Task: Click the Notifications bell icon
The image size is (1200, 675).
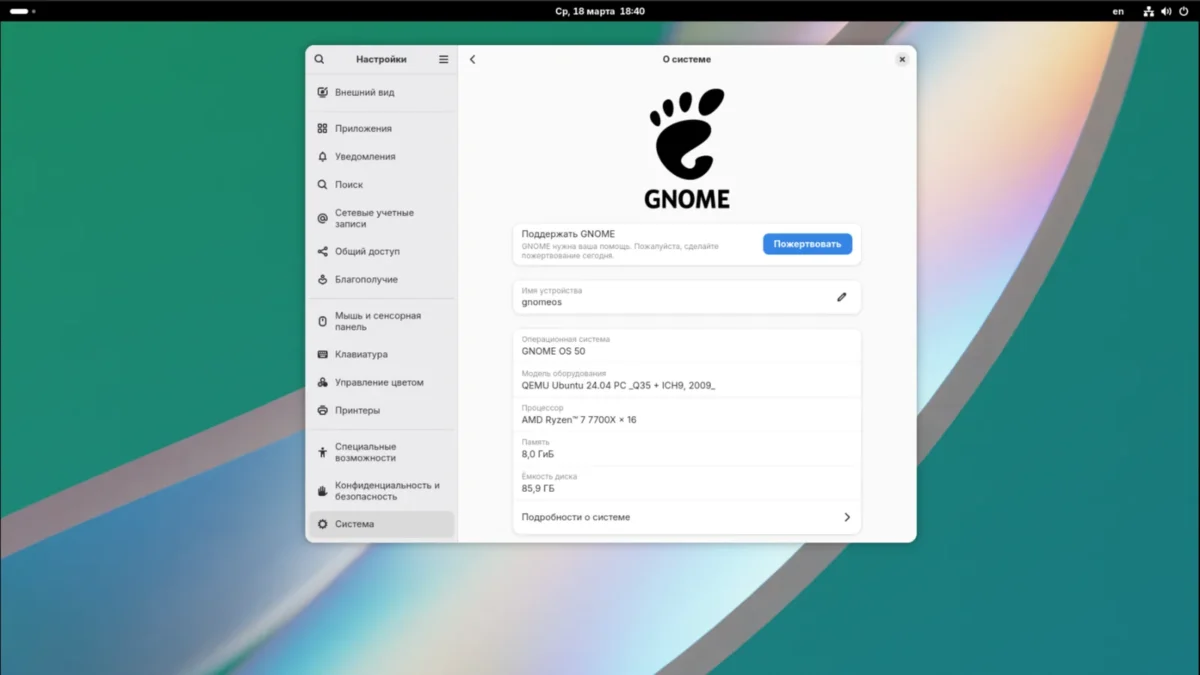Action: point(322,156)
